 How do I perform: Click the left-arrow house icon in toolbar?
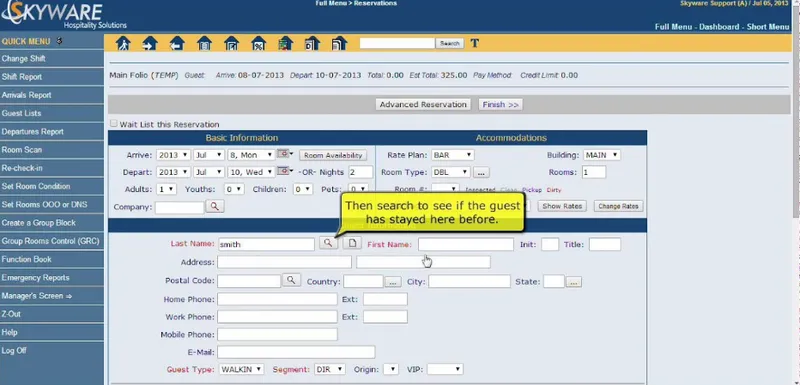point(177,43)
